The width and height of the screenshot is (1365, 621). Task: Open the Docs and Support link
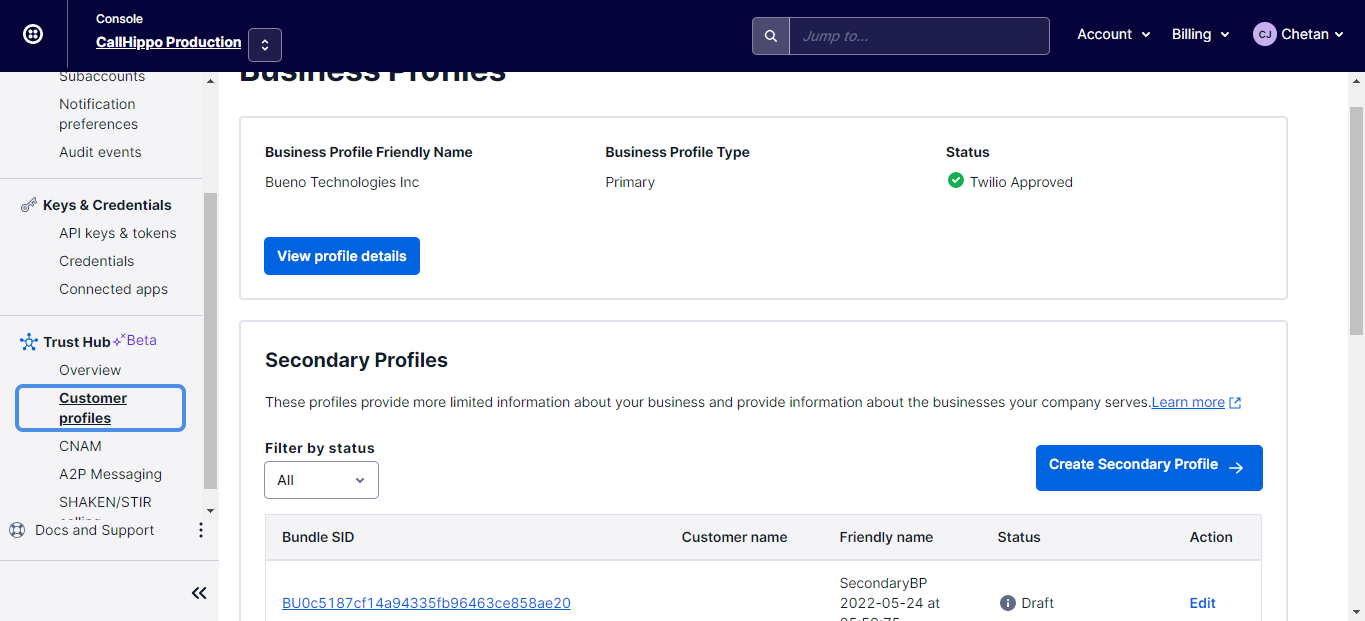pos(94,530)
